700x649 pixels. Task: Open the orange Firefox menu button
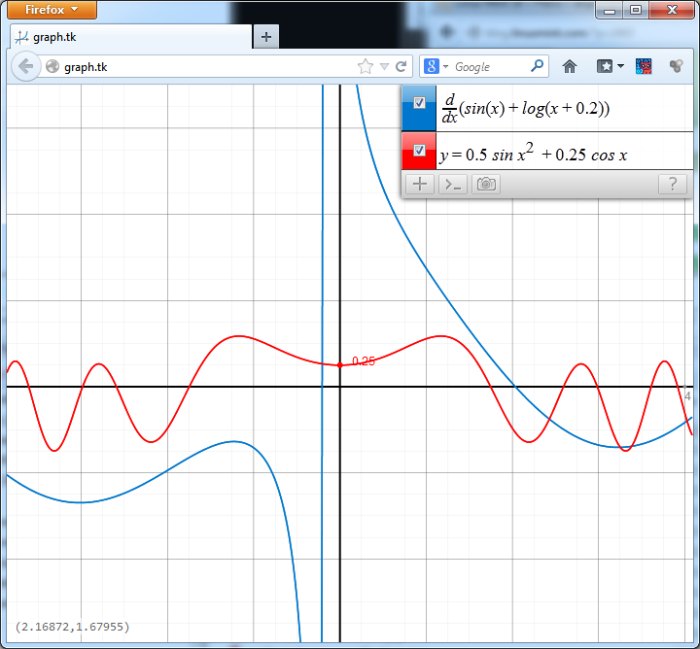point(52,9)
